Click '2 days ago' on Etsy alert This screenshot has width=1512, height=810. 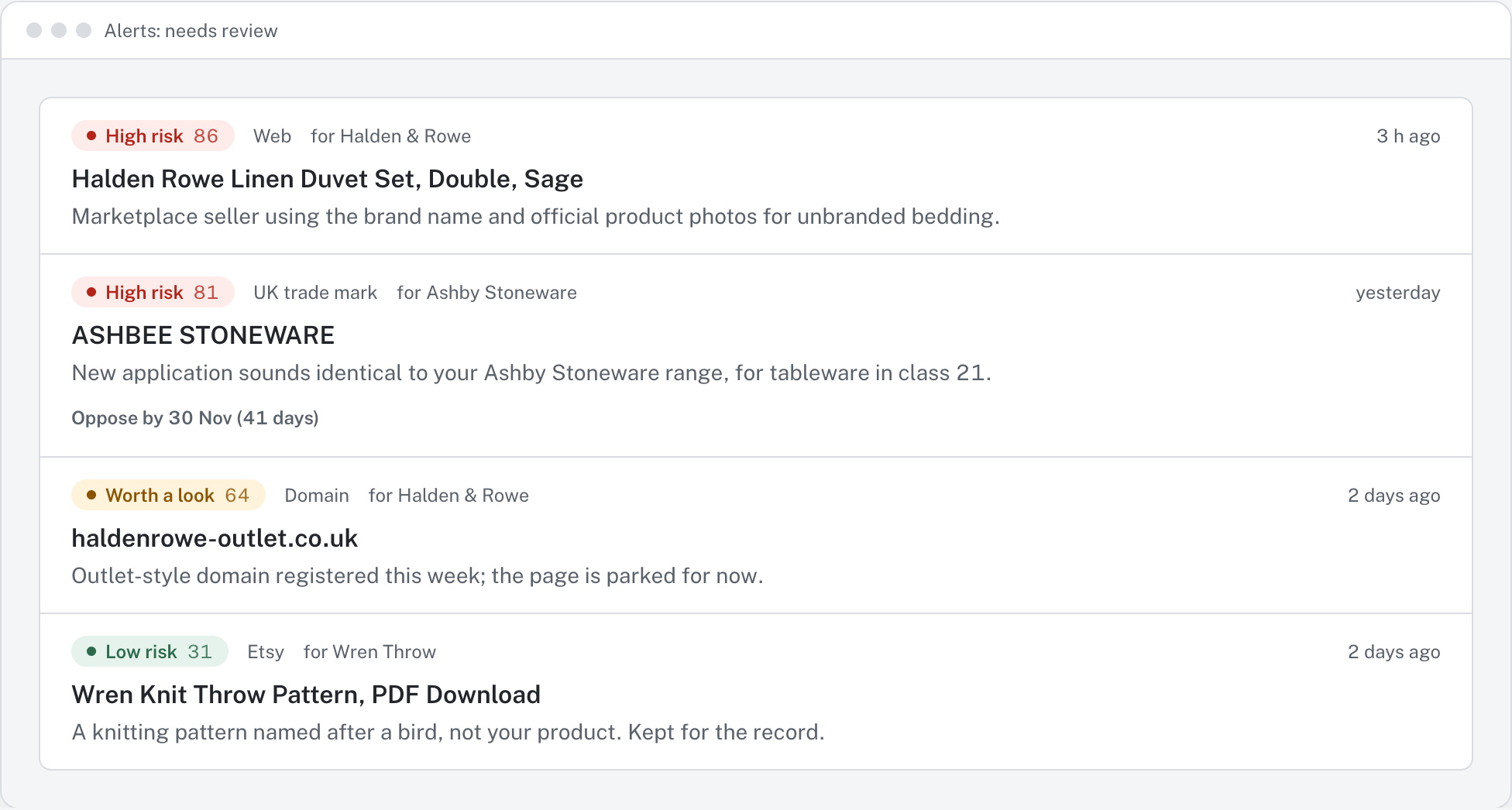1393,652
